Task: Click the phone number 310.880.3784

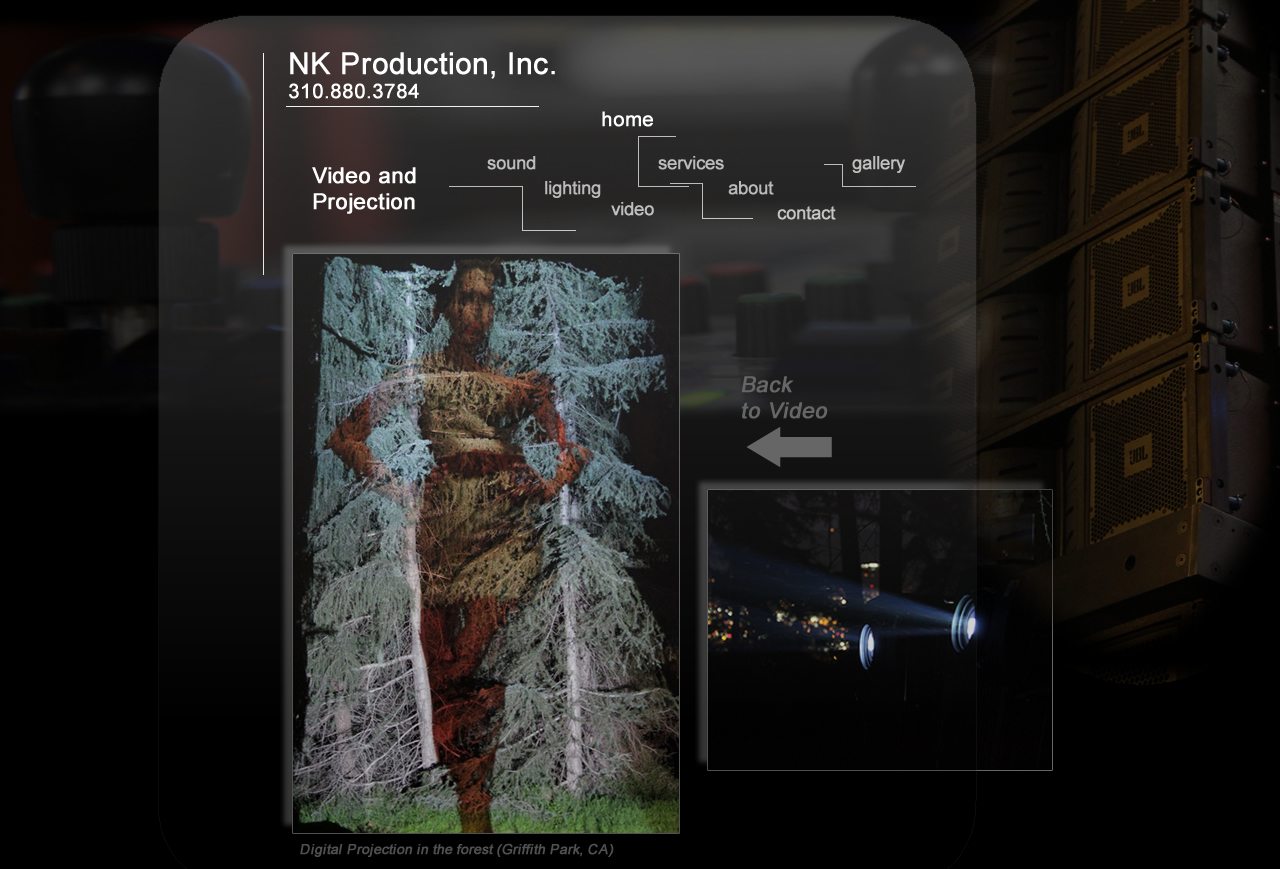Action: click(353, 92)
